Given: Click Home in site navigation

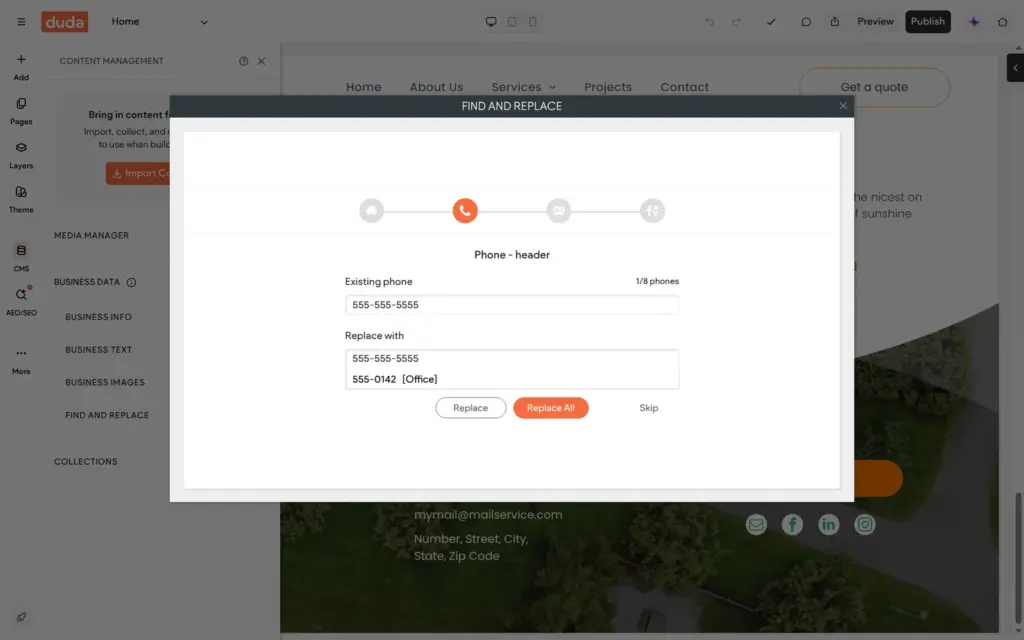Looking at the screenshot, I should click(x=364, y=87).
